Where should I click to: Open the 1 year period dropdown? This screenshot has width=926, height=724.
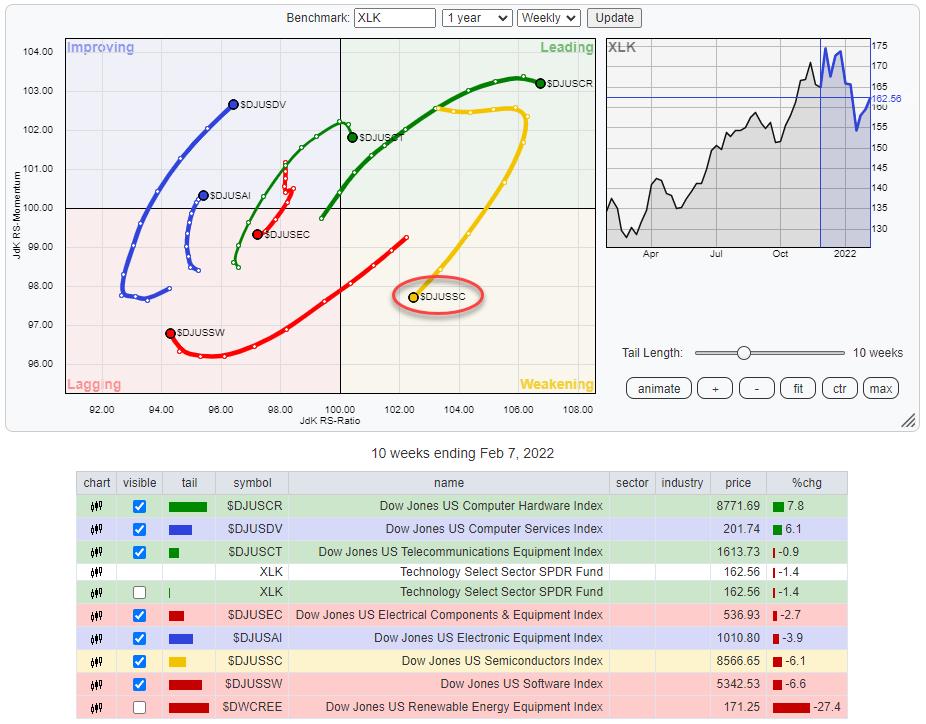477,18
